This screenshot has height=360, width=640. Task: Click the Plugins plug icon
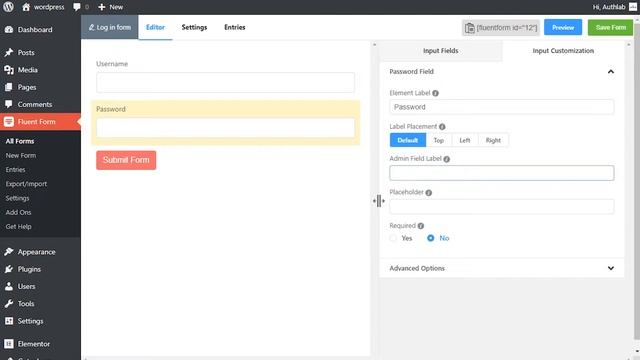(x=9, y=269)
